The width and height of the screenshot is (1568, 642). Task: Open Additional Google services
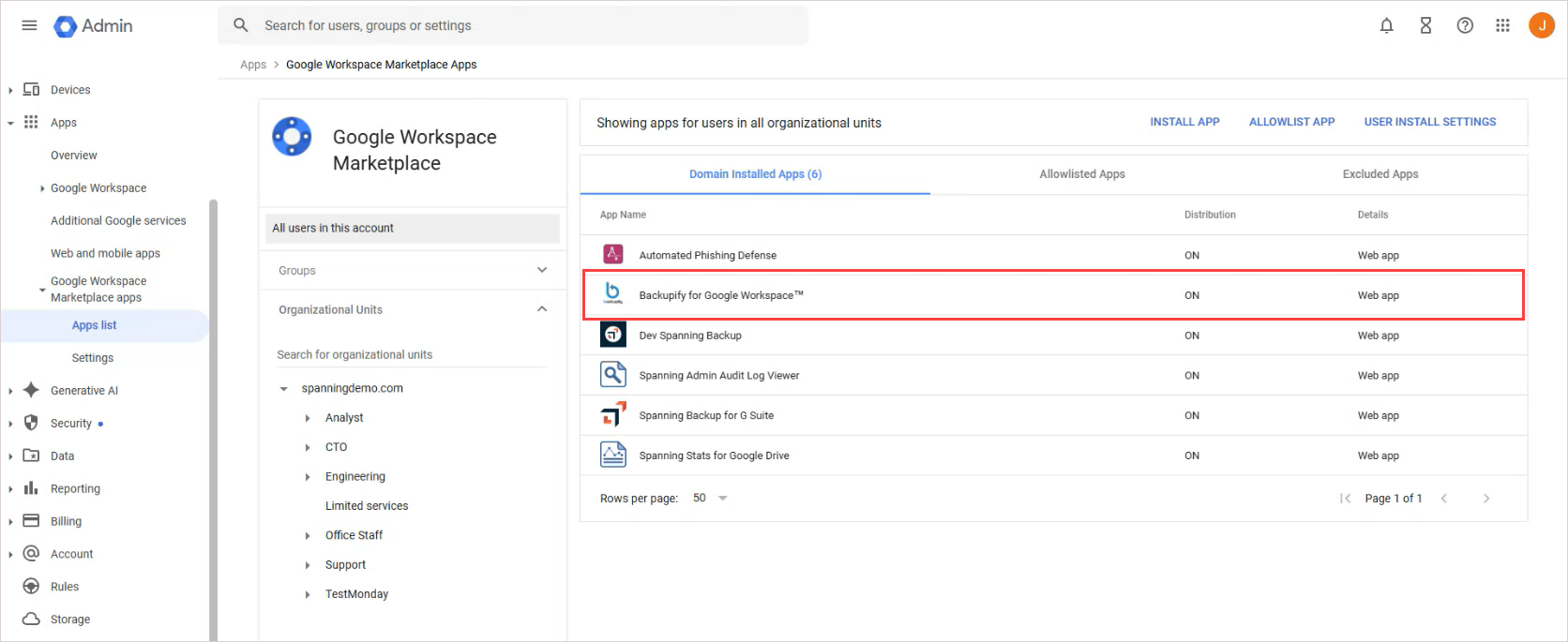point(118,221)
